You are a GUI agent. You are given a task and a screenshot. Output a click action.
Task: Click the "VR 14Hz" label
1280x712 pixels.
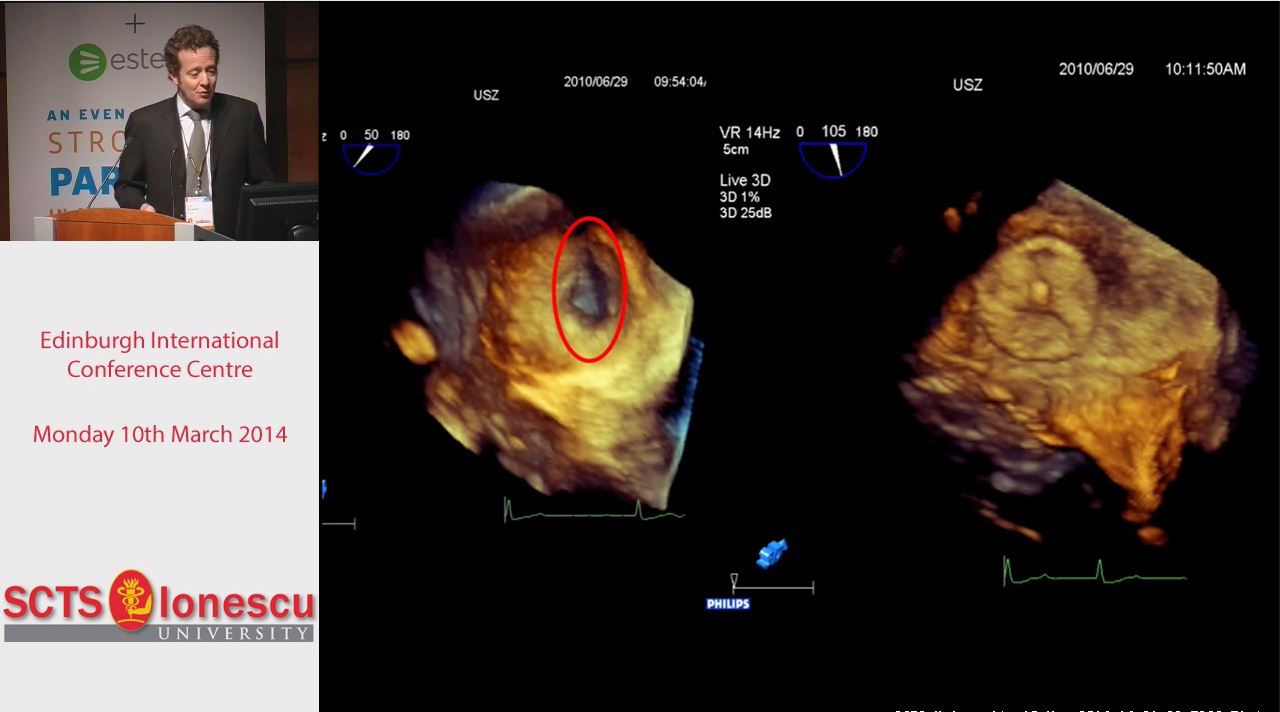750,132
